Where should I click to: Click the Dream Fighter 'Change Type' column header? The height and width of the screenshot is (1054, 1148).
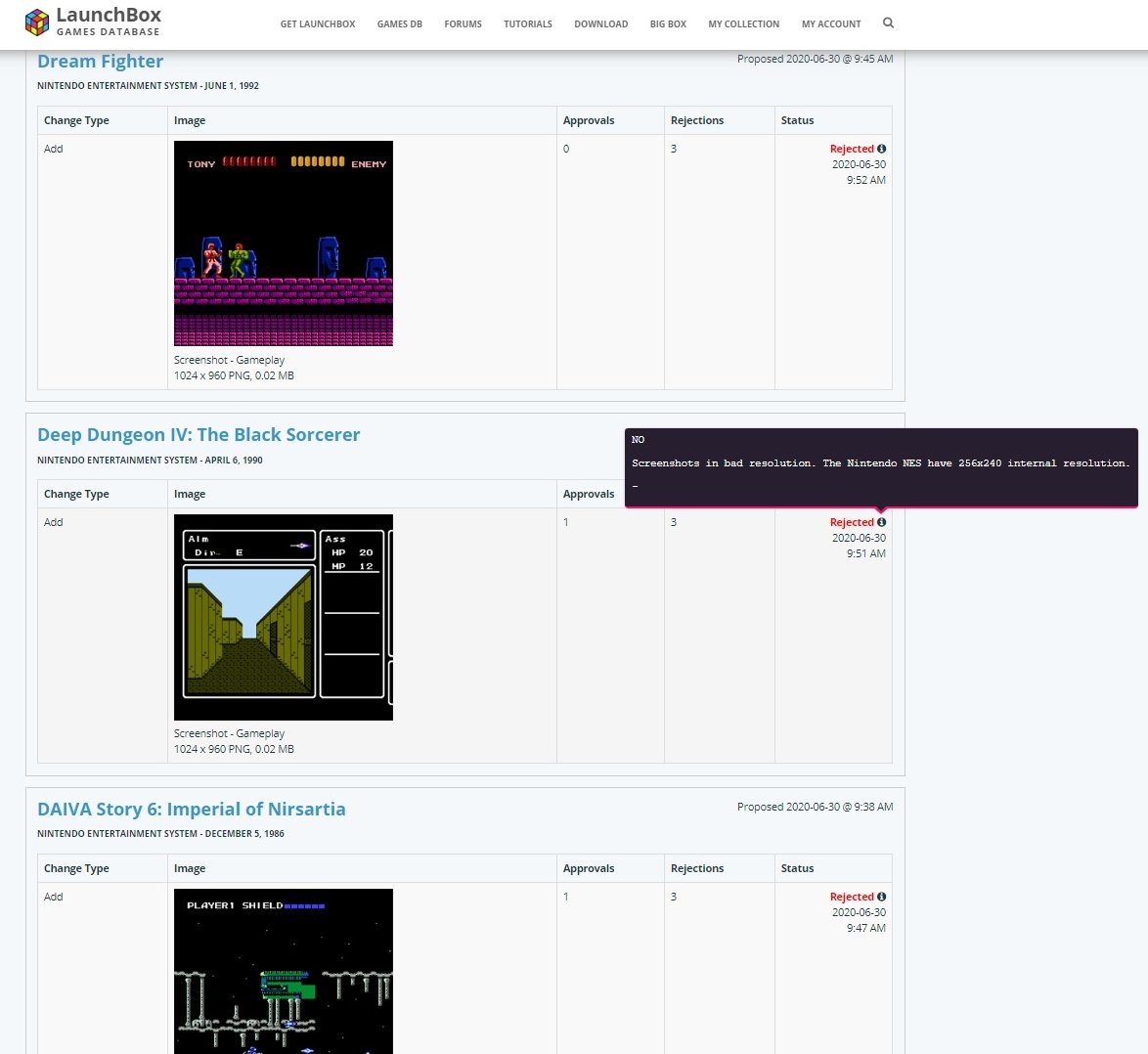point(76,121)
